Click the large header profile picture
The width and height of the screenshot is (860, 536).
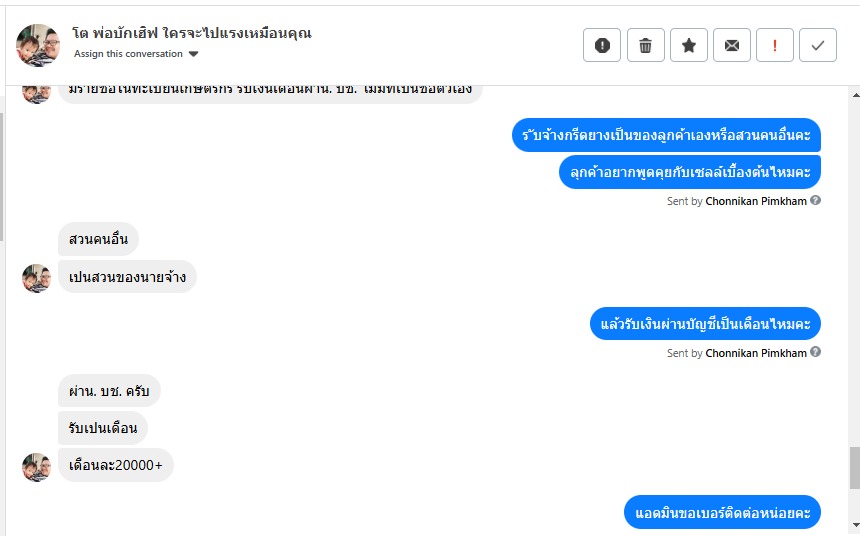click(39, 44)
